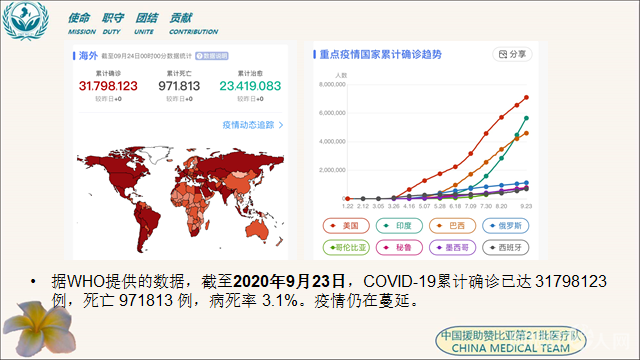Click the medical team emblem logo
Image resolution: width=640 pixels, height=360 pixels.
pos(25,20)
